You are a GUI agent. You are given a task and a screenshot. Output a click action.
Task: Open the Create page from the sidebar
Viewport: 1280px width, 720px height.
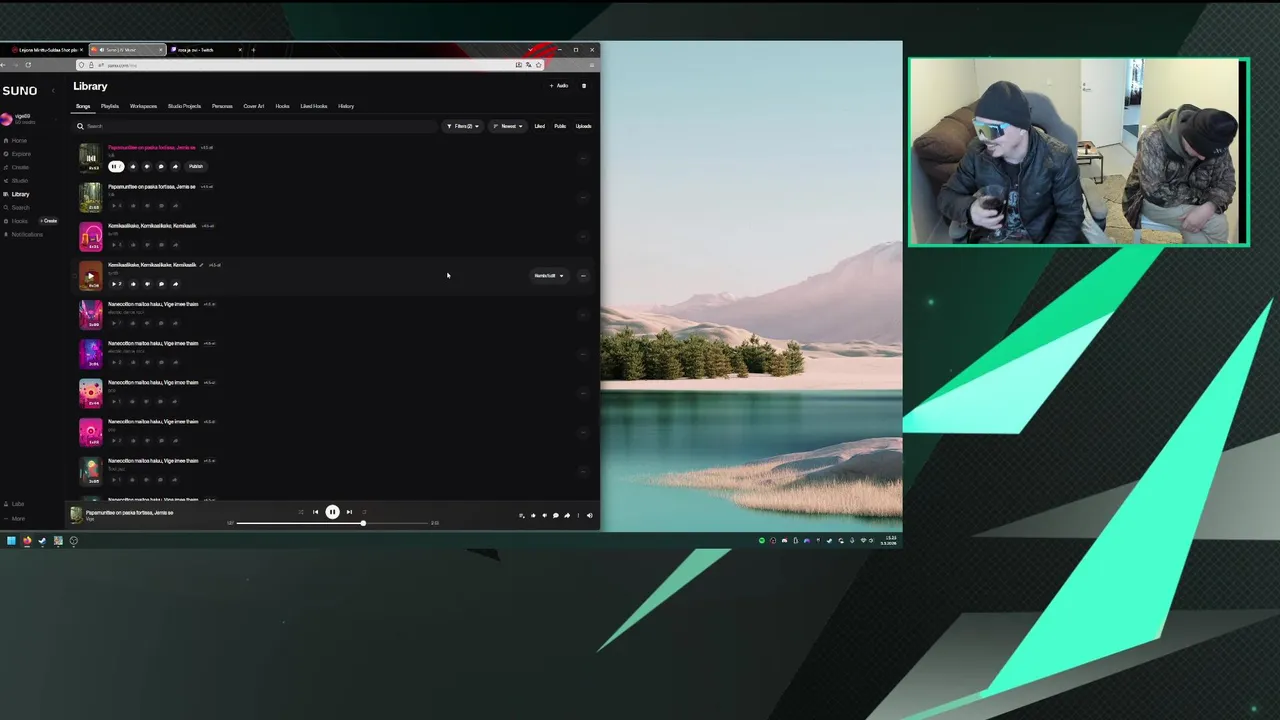click(x=16, y=167)
